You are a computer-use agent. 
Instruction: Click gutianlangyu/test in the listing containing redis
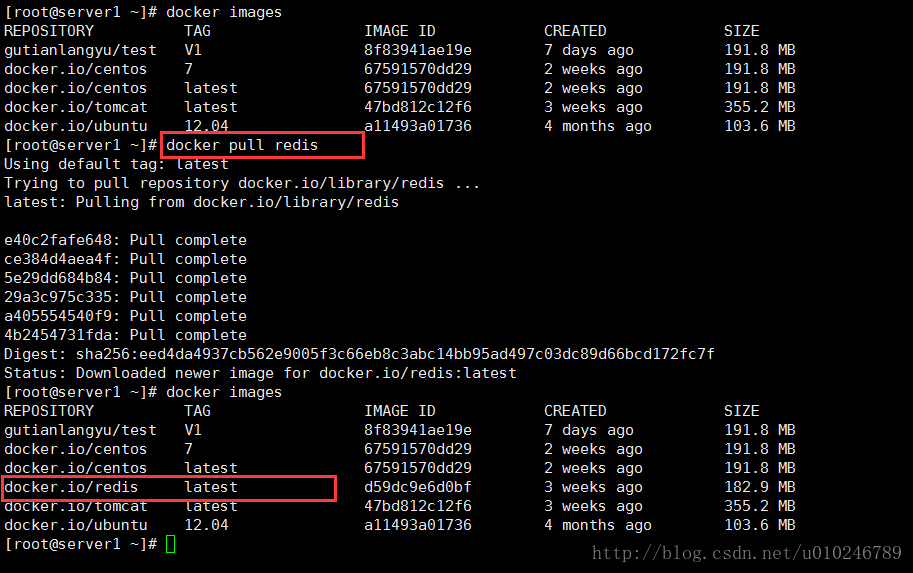click(80, 430)
